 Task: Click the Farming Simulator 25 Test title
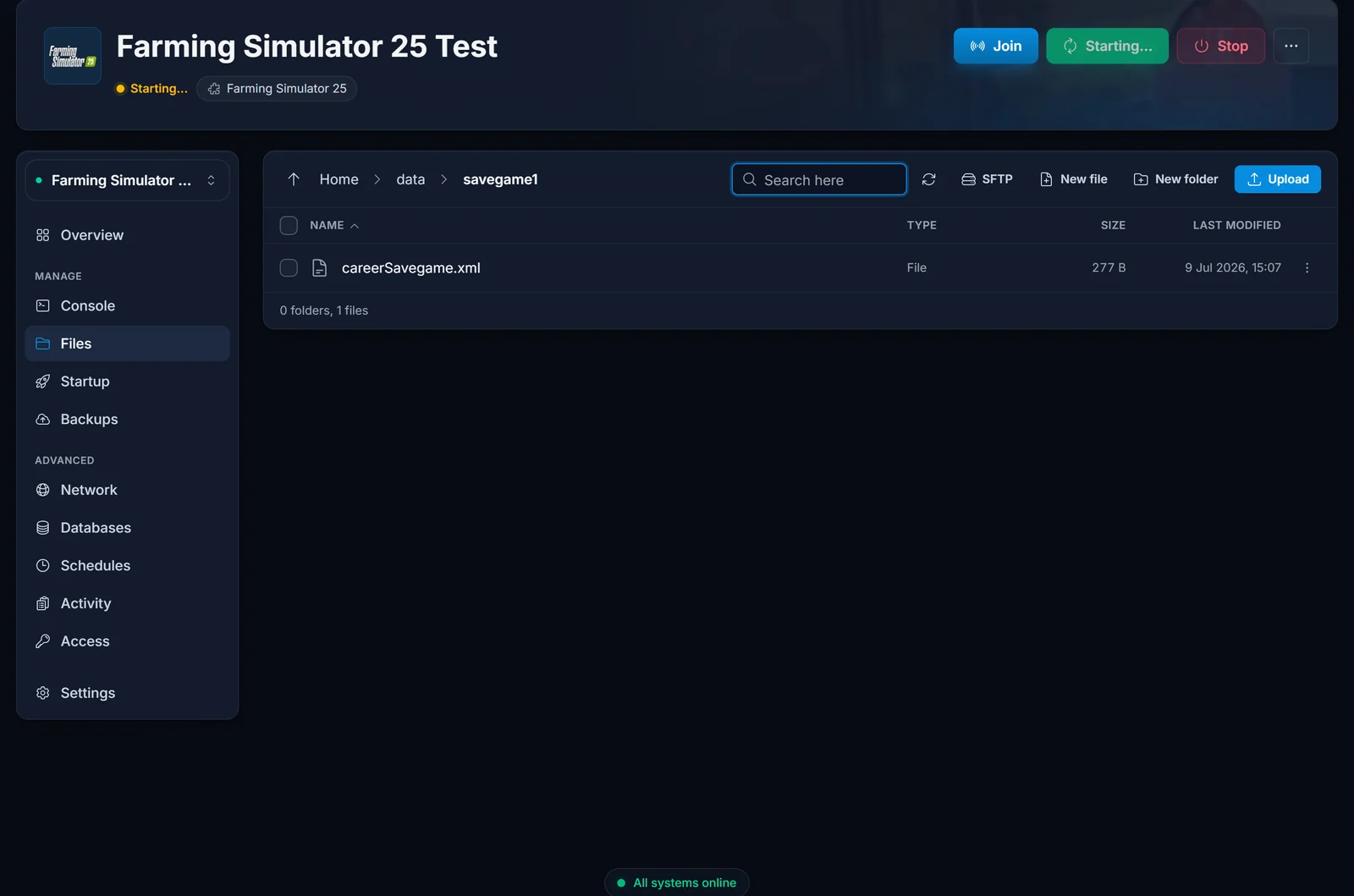coord(306,47)
